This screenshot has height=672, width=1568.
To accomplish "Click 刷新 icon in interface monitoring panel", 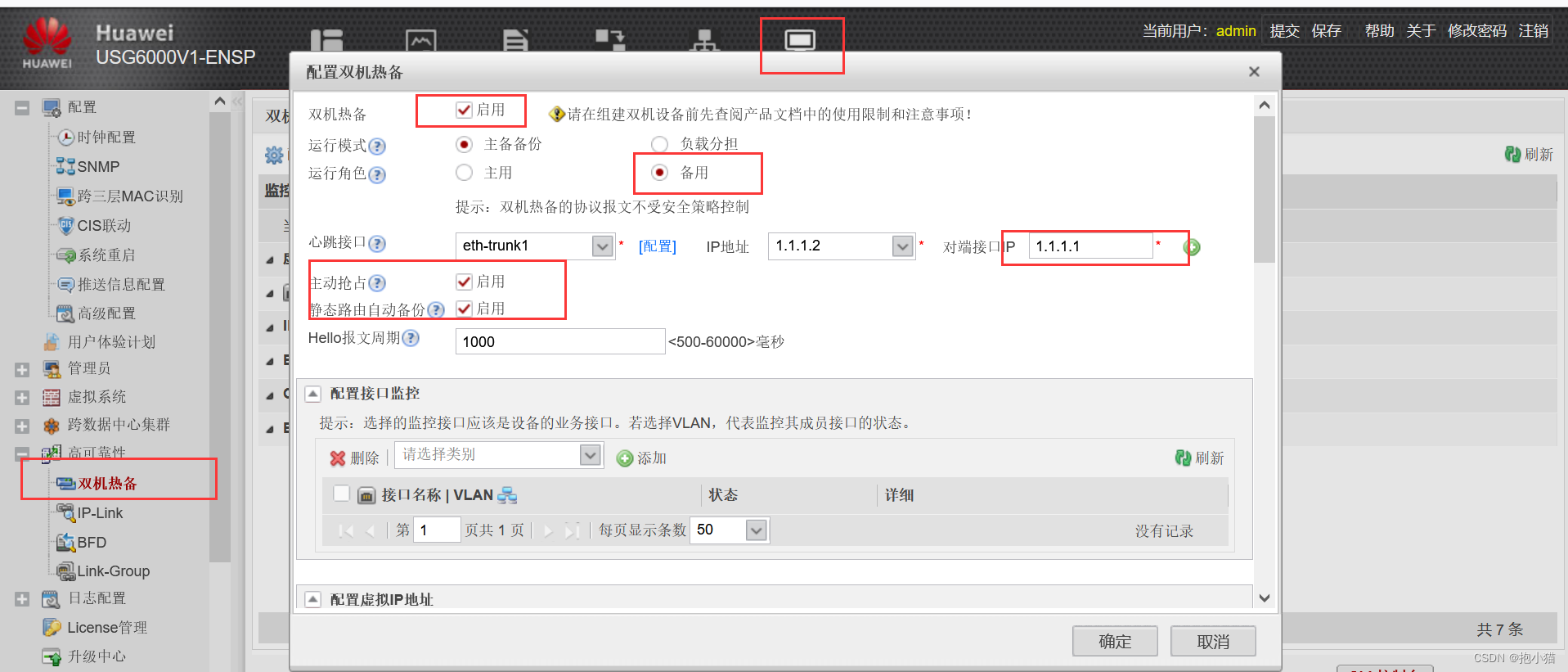I will 1183,458.
